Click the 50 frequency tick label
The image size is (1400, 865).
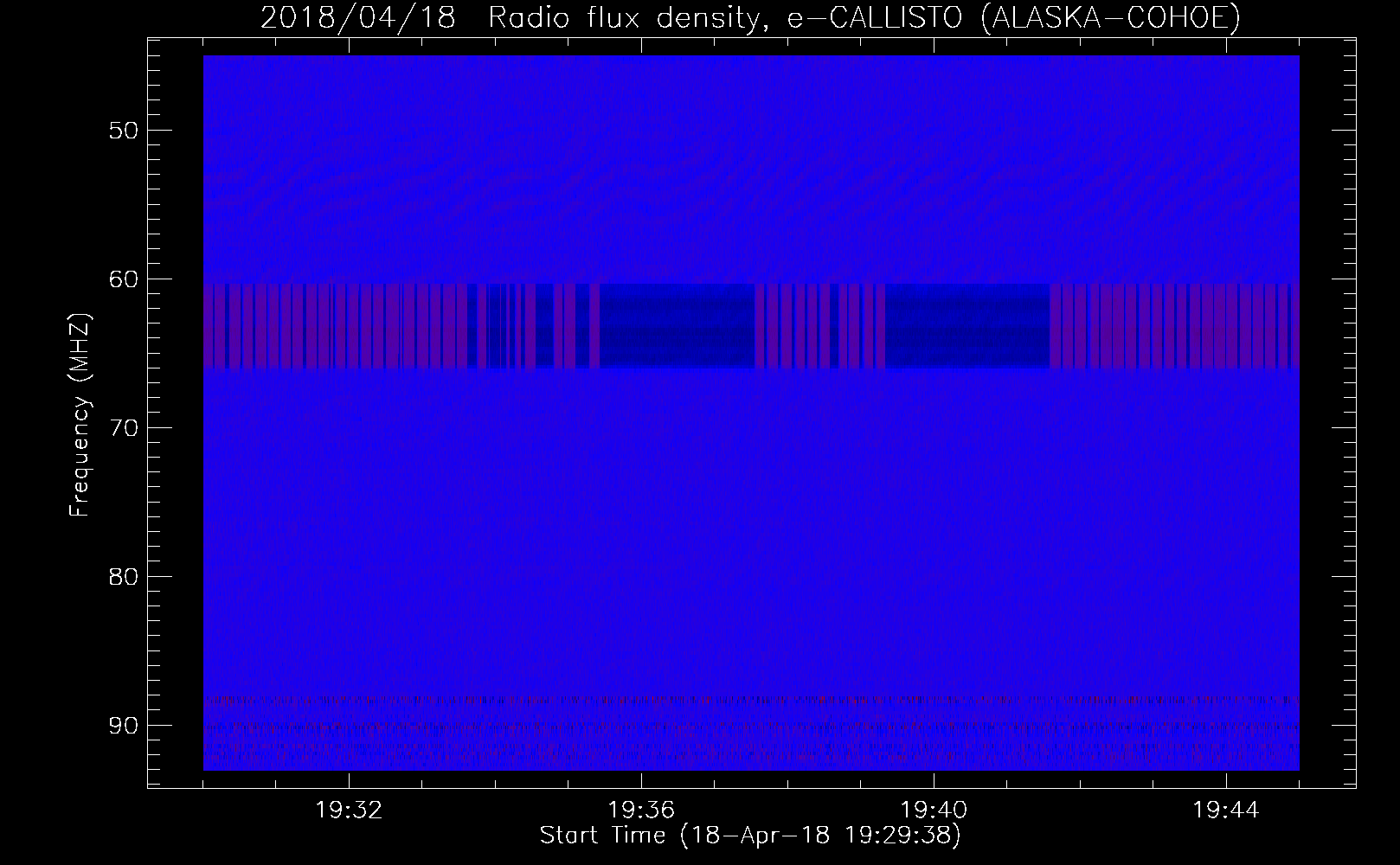click(x=123, y=131)
